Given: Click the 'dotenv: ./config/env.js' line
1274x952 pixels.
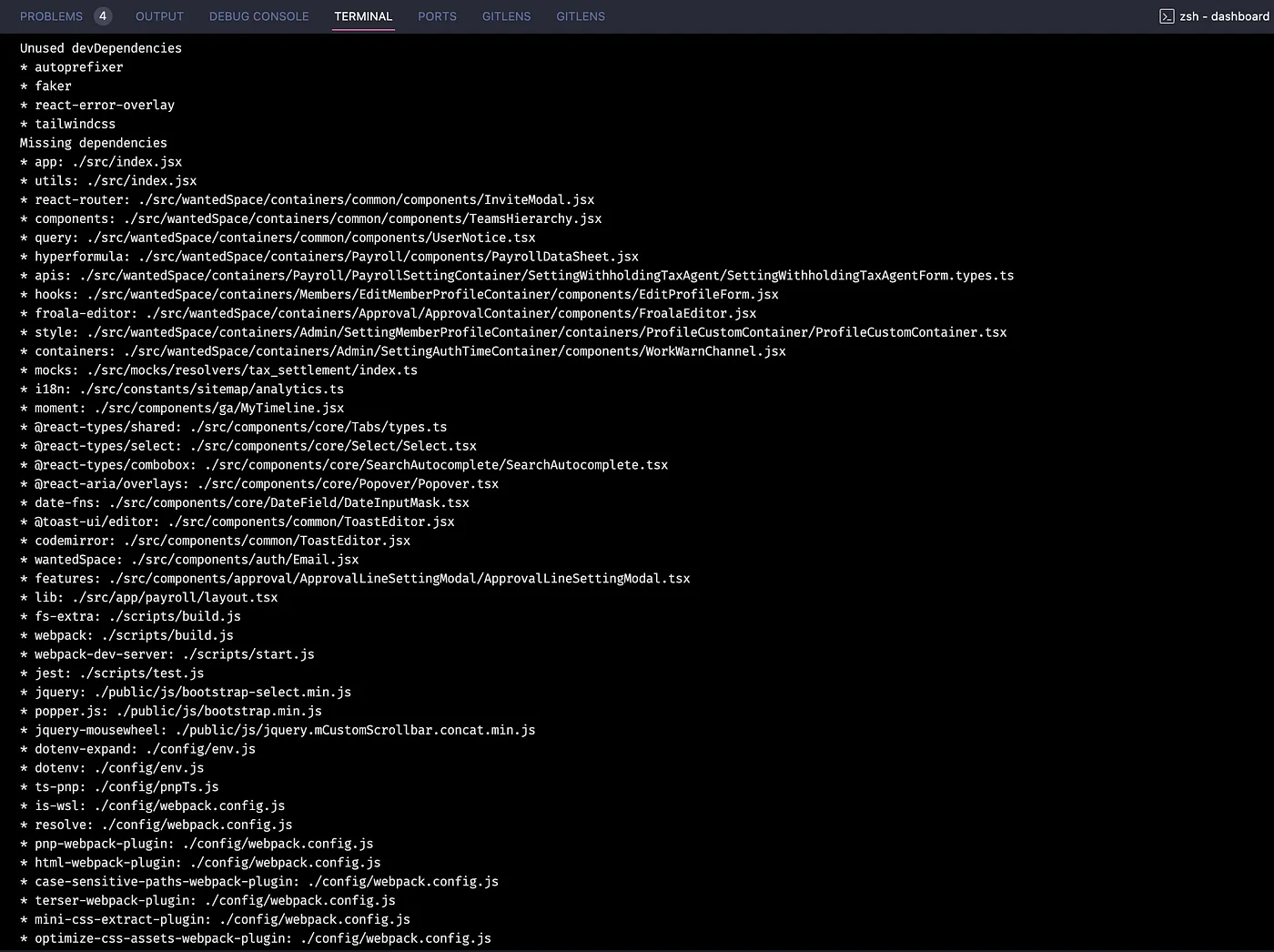Looking at the screenshot, I should pos(112,768).
